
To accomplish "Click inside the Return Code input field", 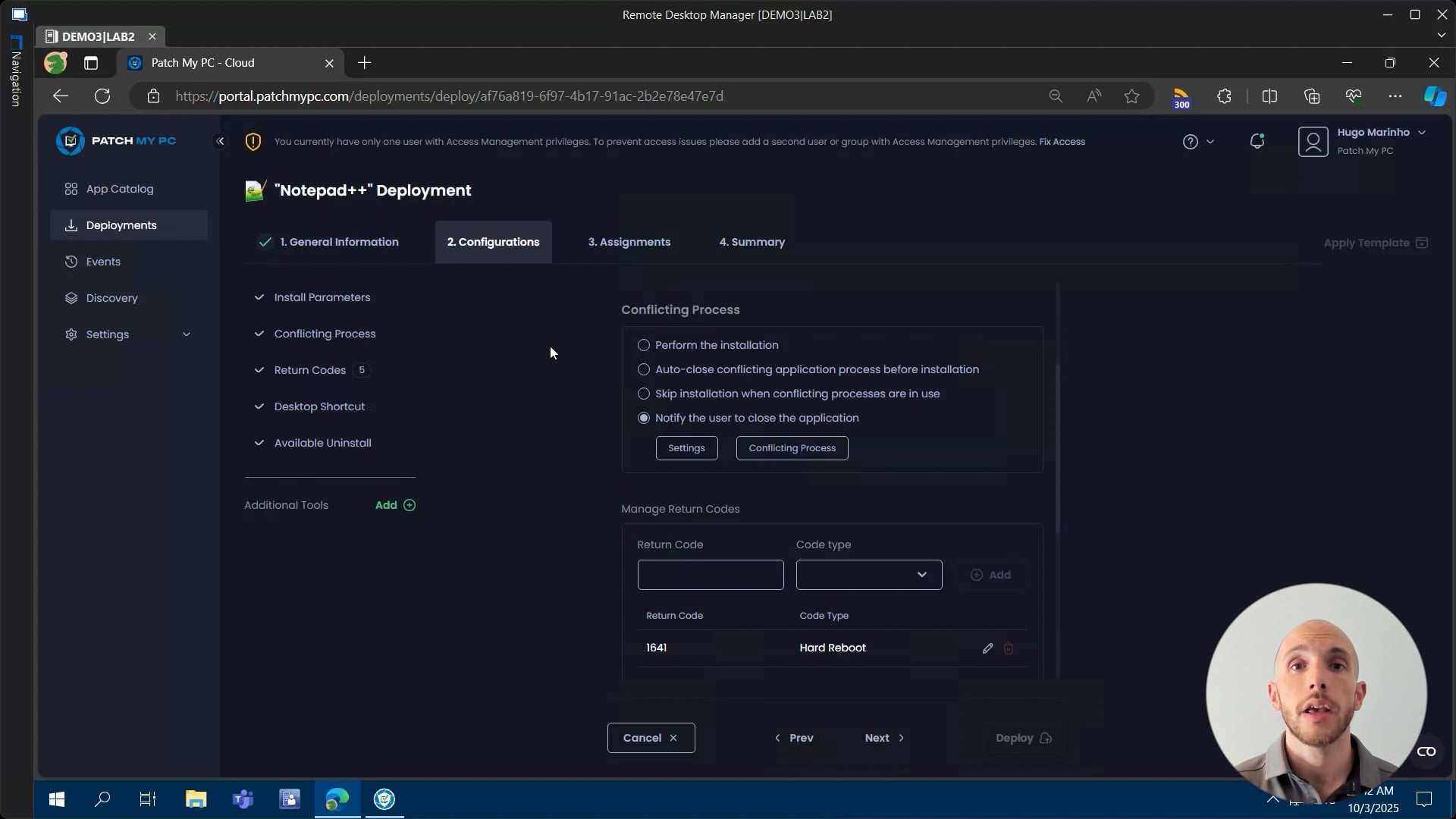I will (x=710, y=575).
